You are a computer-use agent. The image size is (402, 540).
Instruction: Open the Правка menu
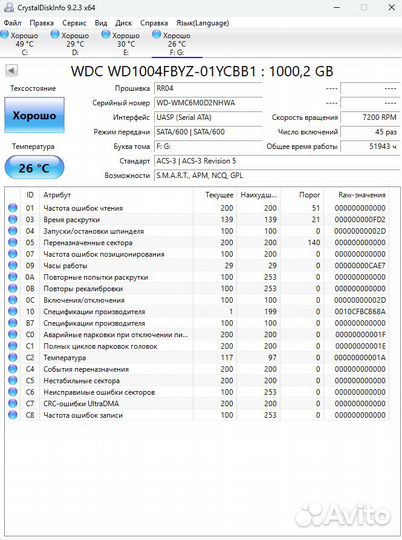click(42, 23)
